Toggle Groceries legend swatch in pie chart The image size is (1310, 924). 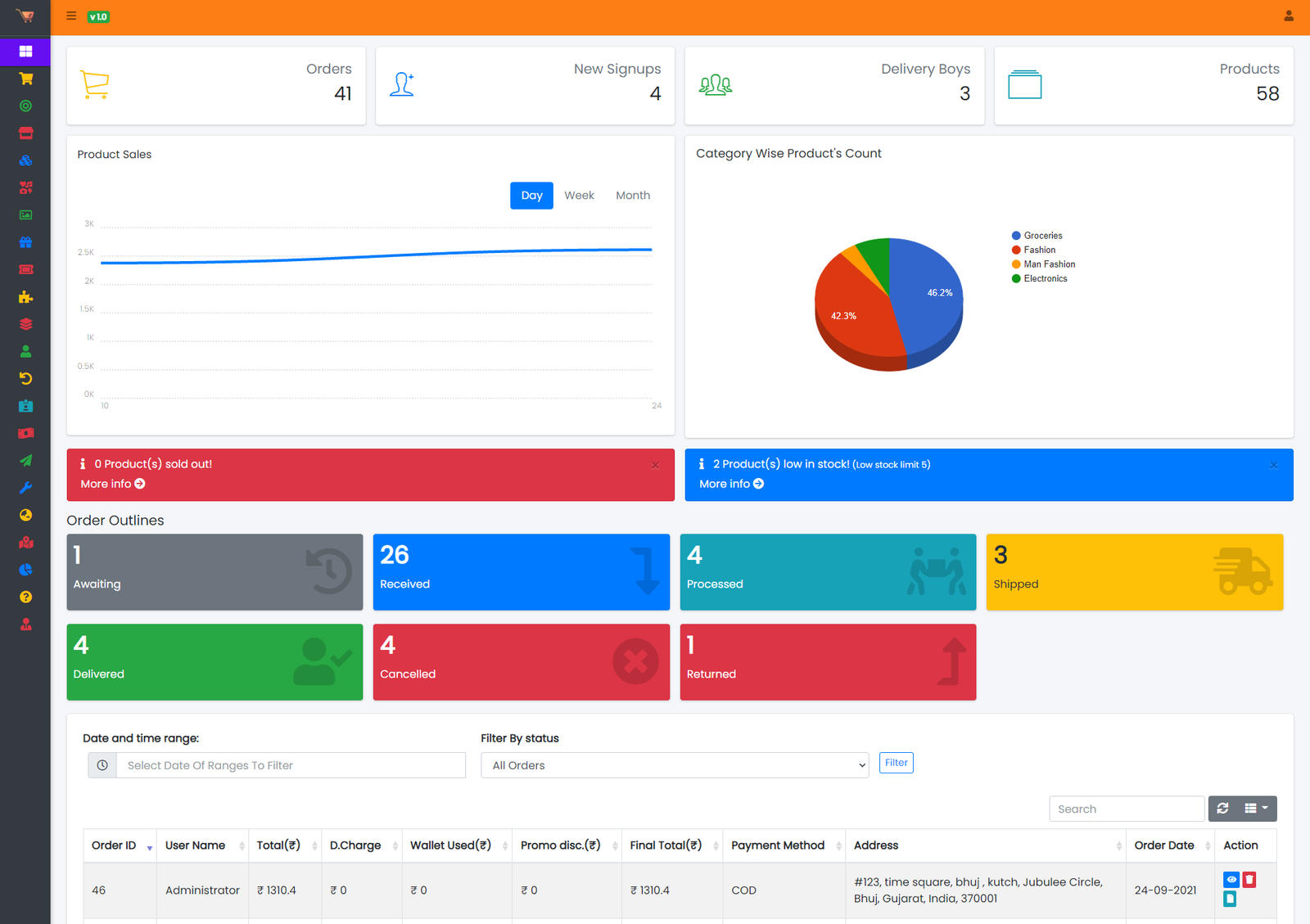(x=1016, y=236)
